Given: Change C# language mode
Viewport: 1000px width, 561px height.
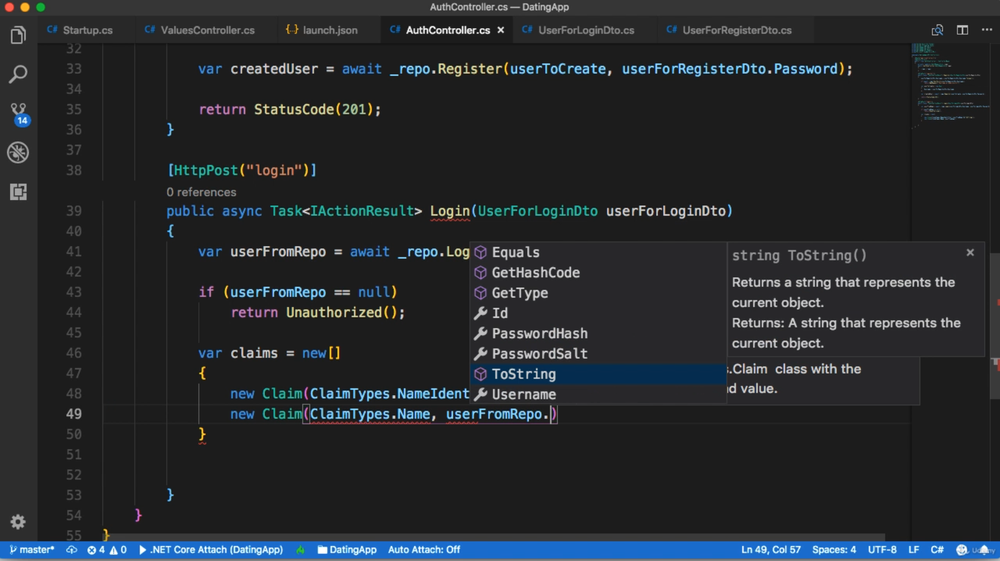Looking at the screenshot, I should pyautogui.click(x=937, y=550).
